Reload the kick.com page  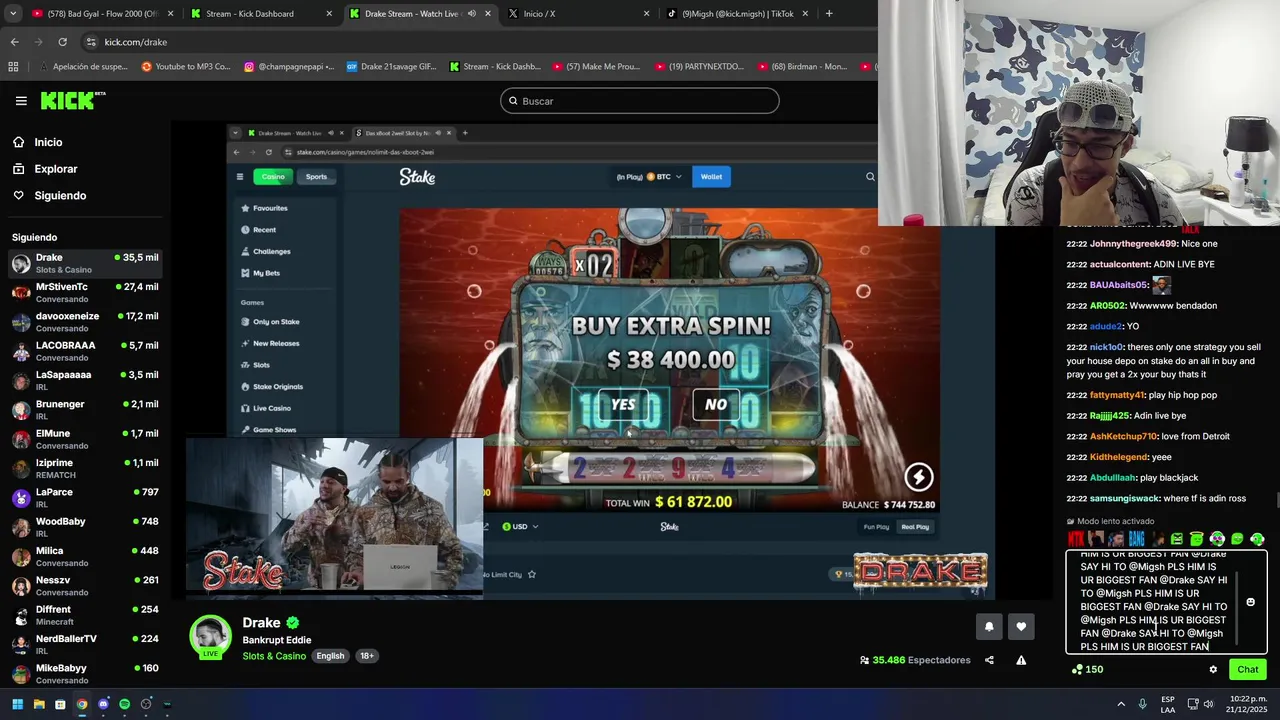[62, 42]
